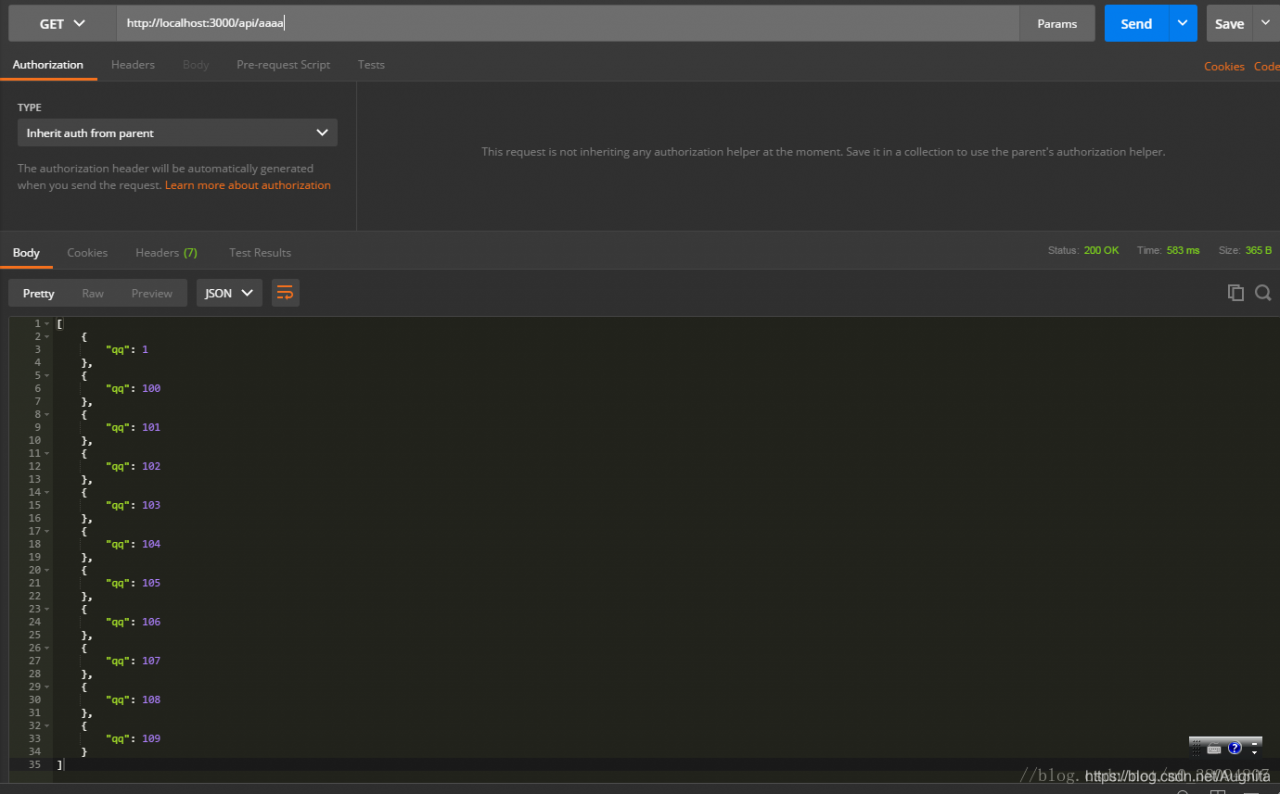Click the "qq": 100 line in the response
1280x794 pixels.
tap(133, 389)
